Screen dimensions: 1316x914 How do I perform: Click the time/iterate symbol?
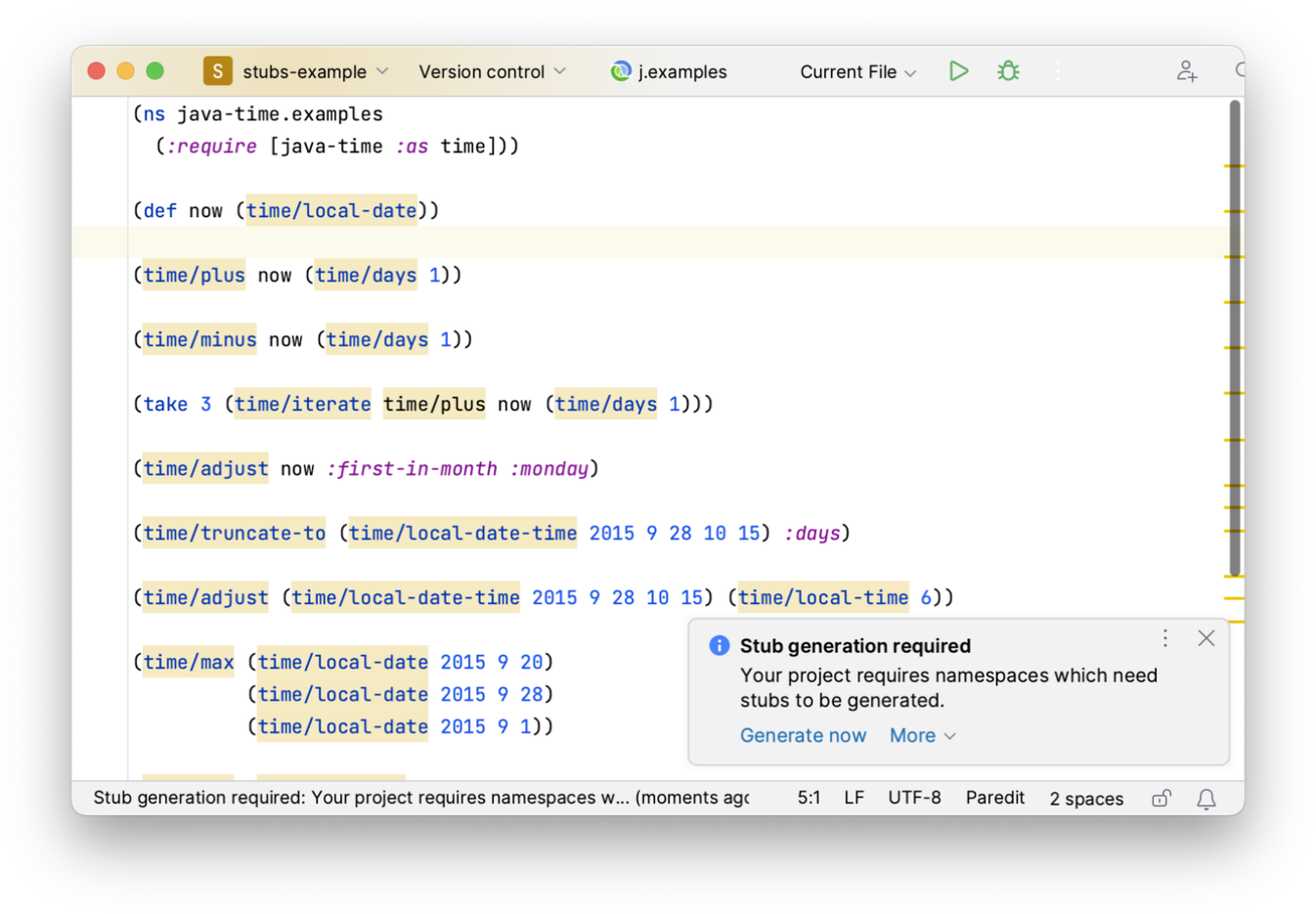tap(302, 404)
